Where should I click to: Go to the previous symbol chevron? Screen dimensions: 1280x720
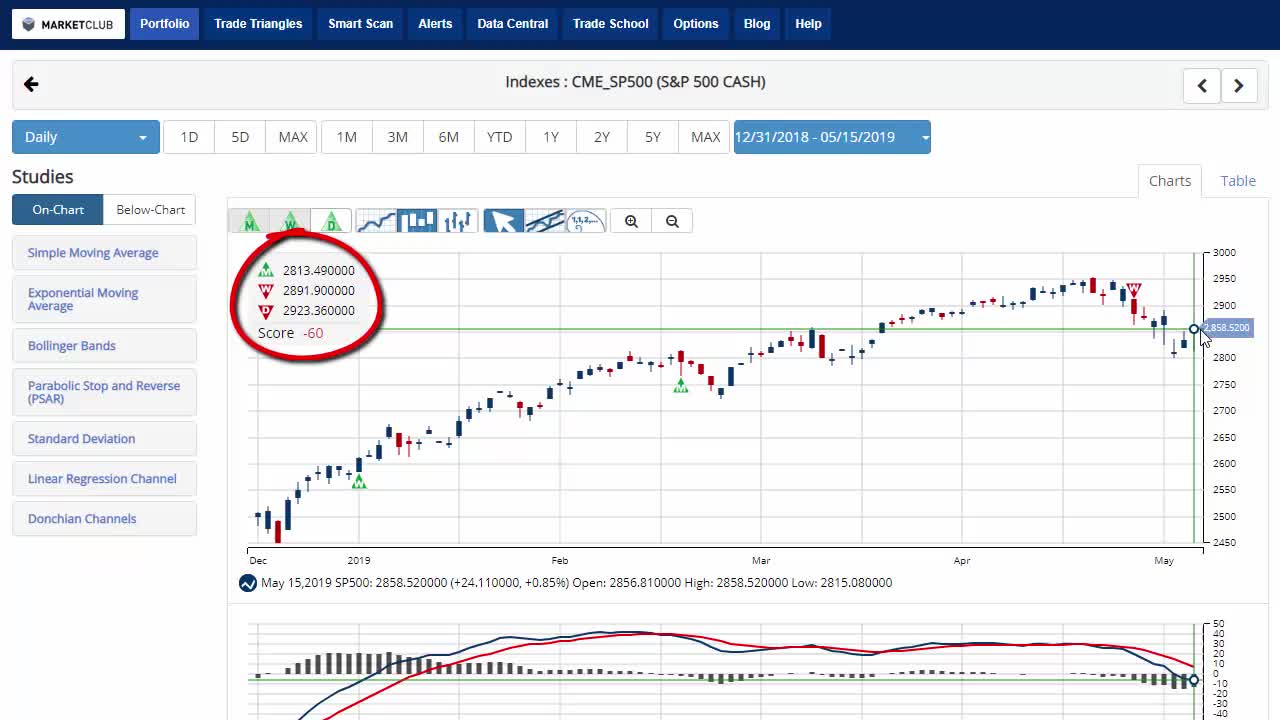click(1202, 85)
